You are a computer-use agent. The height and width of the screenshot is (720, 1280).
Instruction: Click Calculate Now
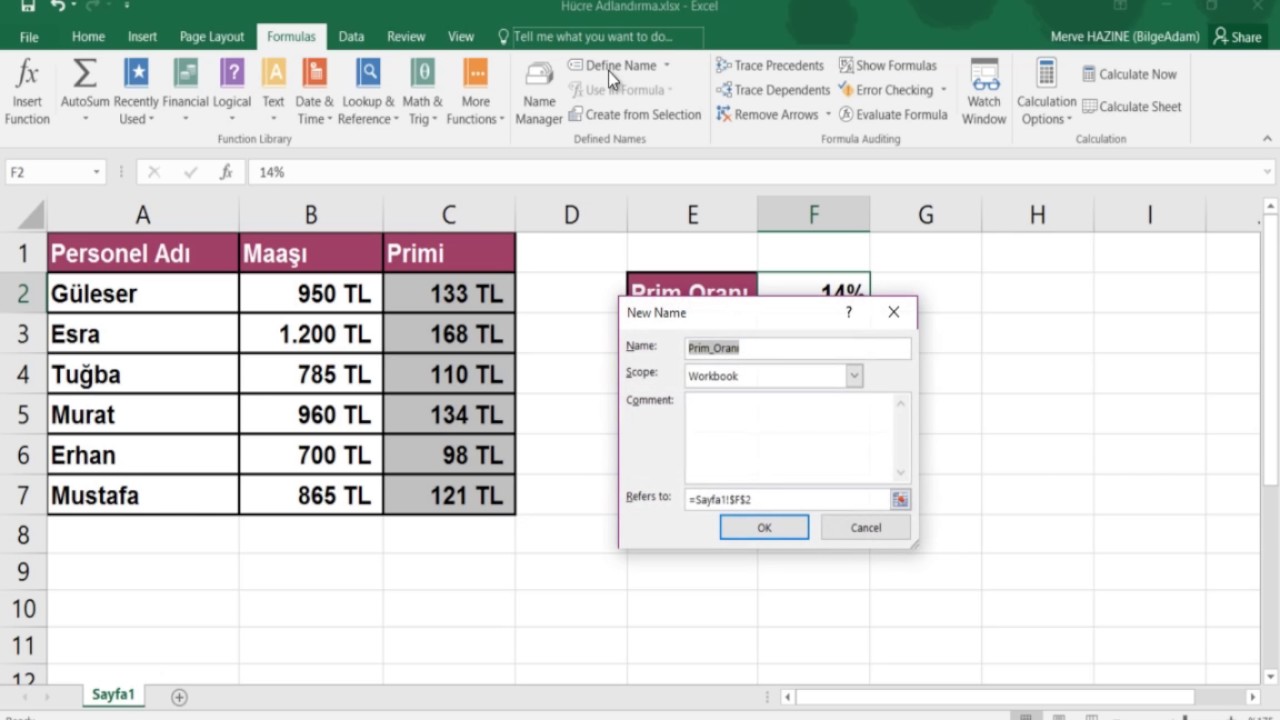(1129, 74)
